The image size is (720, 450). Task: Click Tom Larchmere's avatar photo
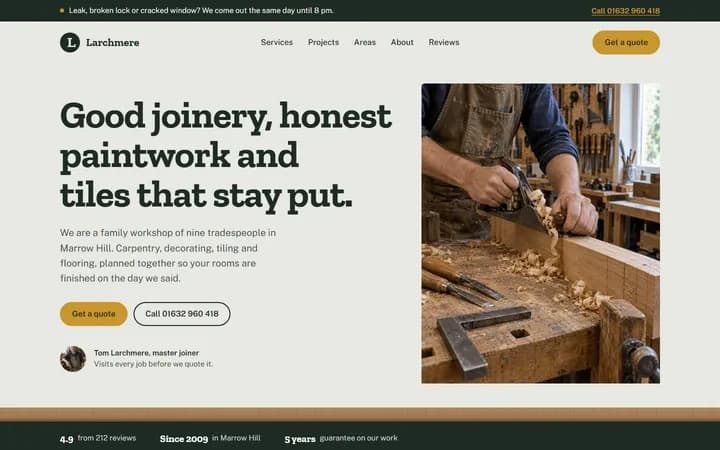(x=73, y=359)
